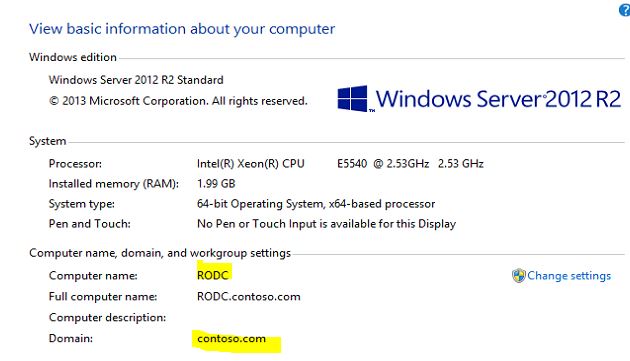The image size is (630, 361).
Task: Click the Change settings shield icon
Action: pos(519,276)
